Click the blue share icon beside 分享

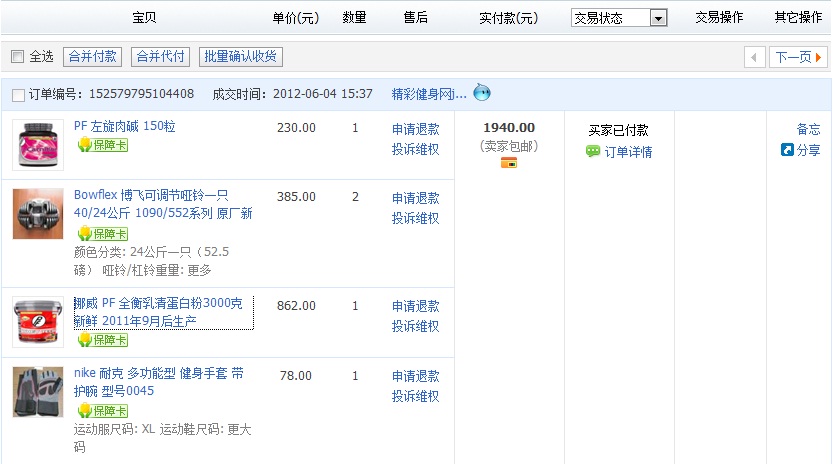(x=787, y=150)
